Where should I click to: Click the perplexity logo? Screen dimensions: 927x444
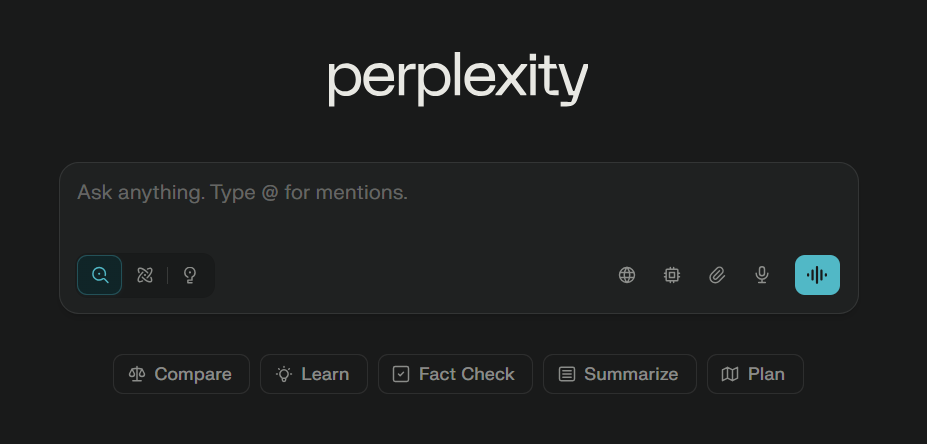[x=458, y=79]
